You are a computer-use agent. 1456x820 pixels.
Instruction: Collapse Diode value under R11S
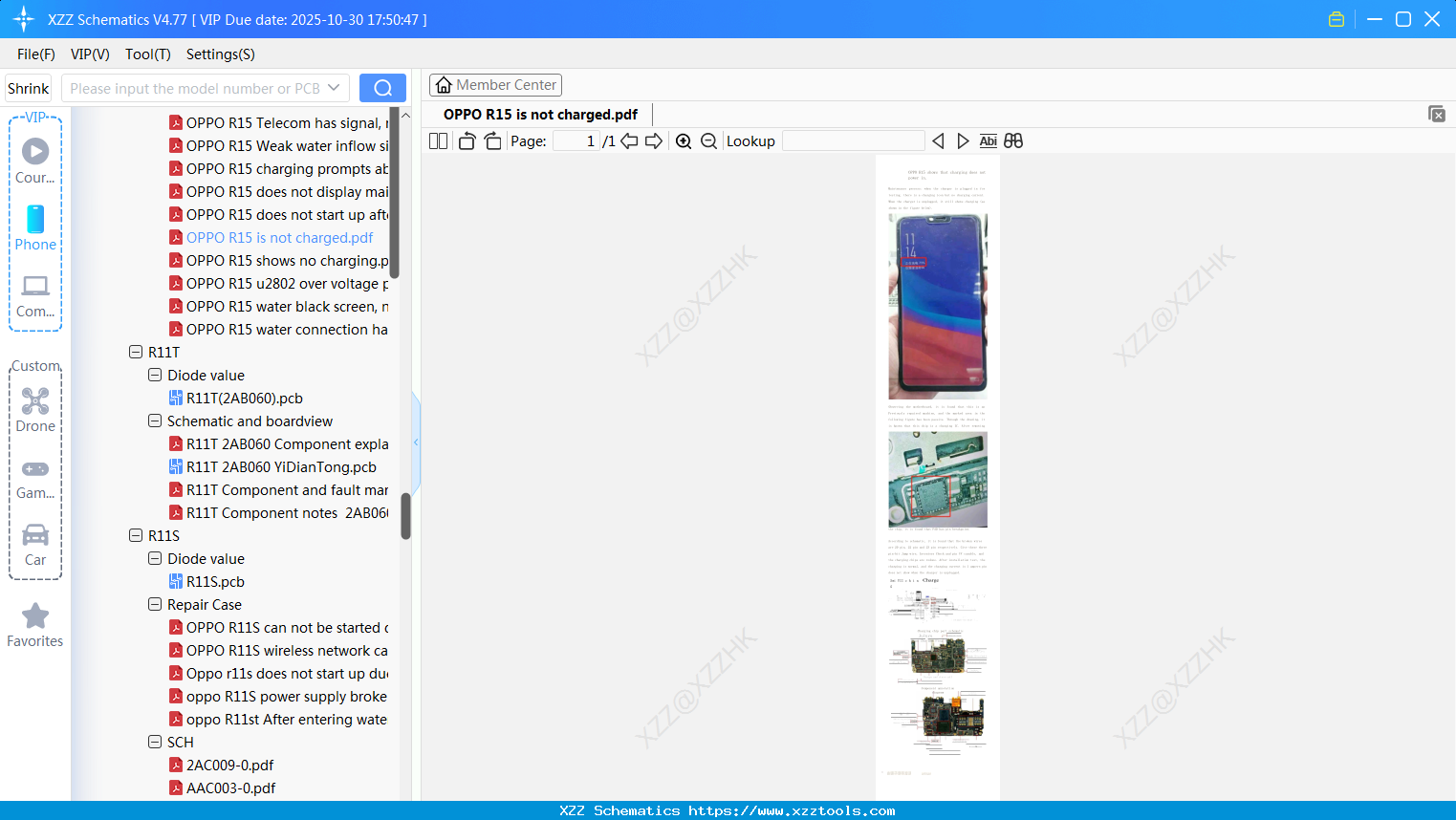(155, 558)
